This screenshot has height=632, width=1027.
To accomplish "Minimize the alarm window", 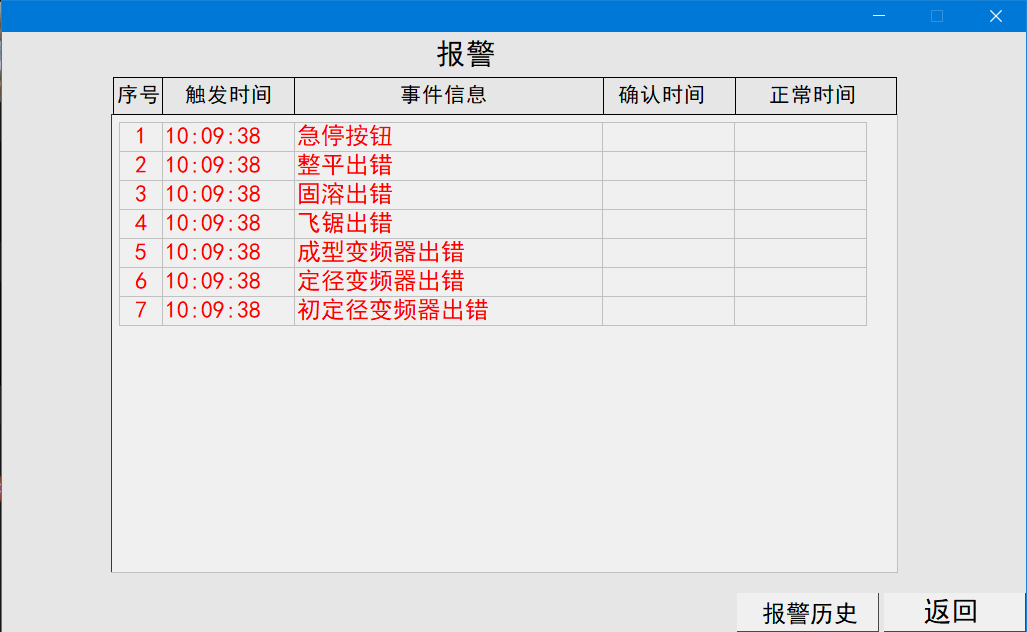I will (x=879, y=16).
